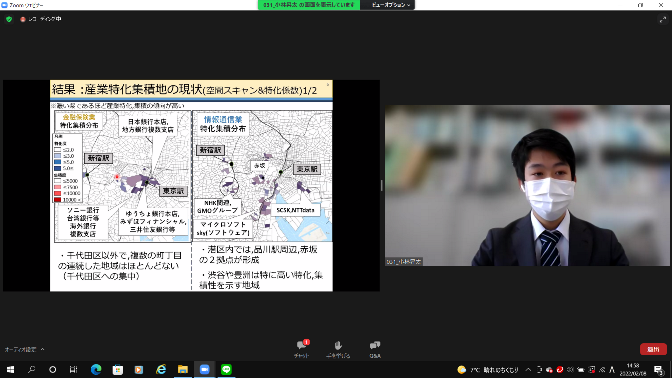
Task: Click the IME input mode indicator
Action: tap(612, 370)
